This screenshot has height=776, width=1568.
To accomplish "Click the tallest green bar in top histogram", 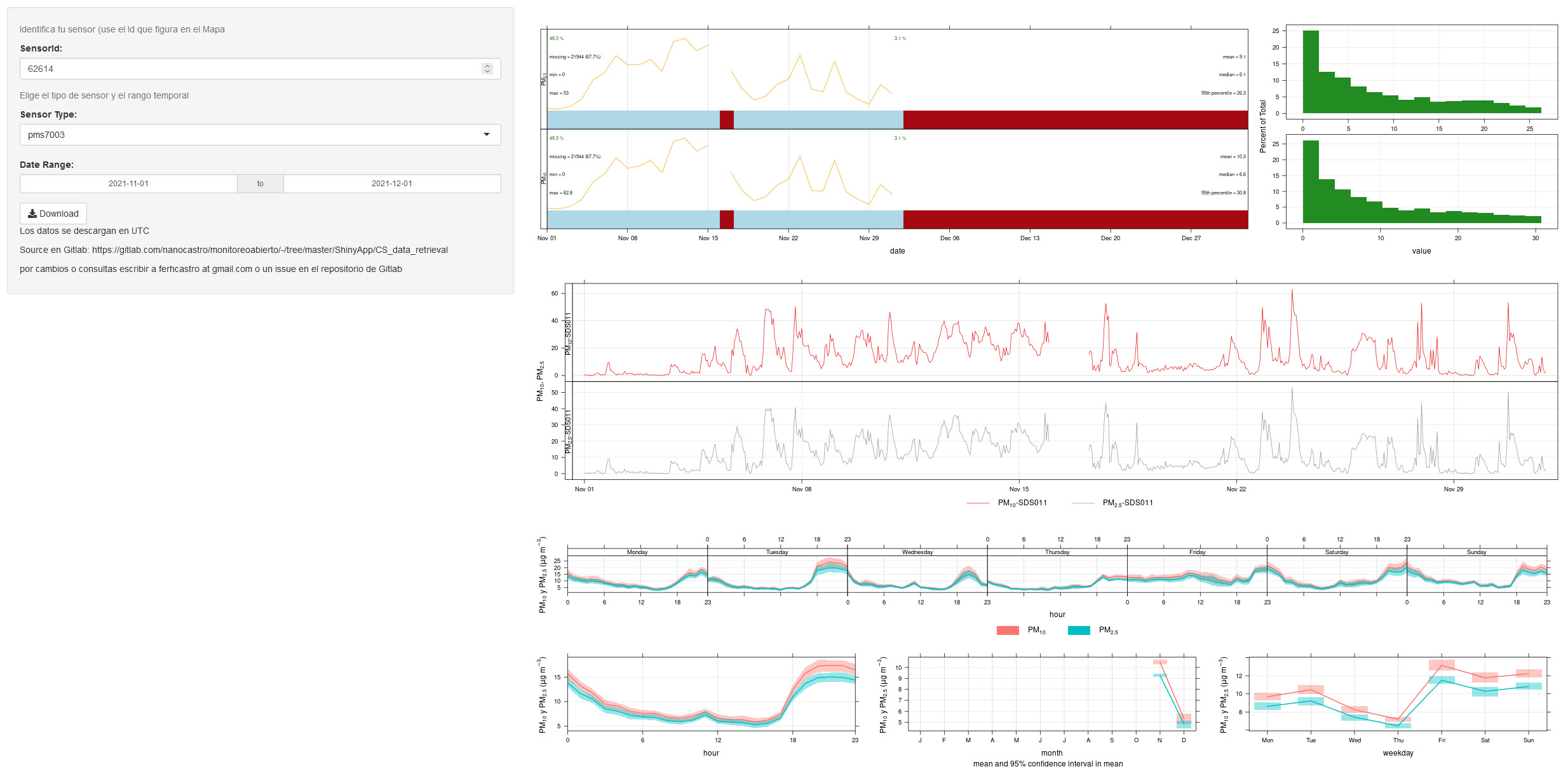I will [1311, 71].
